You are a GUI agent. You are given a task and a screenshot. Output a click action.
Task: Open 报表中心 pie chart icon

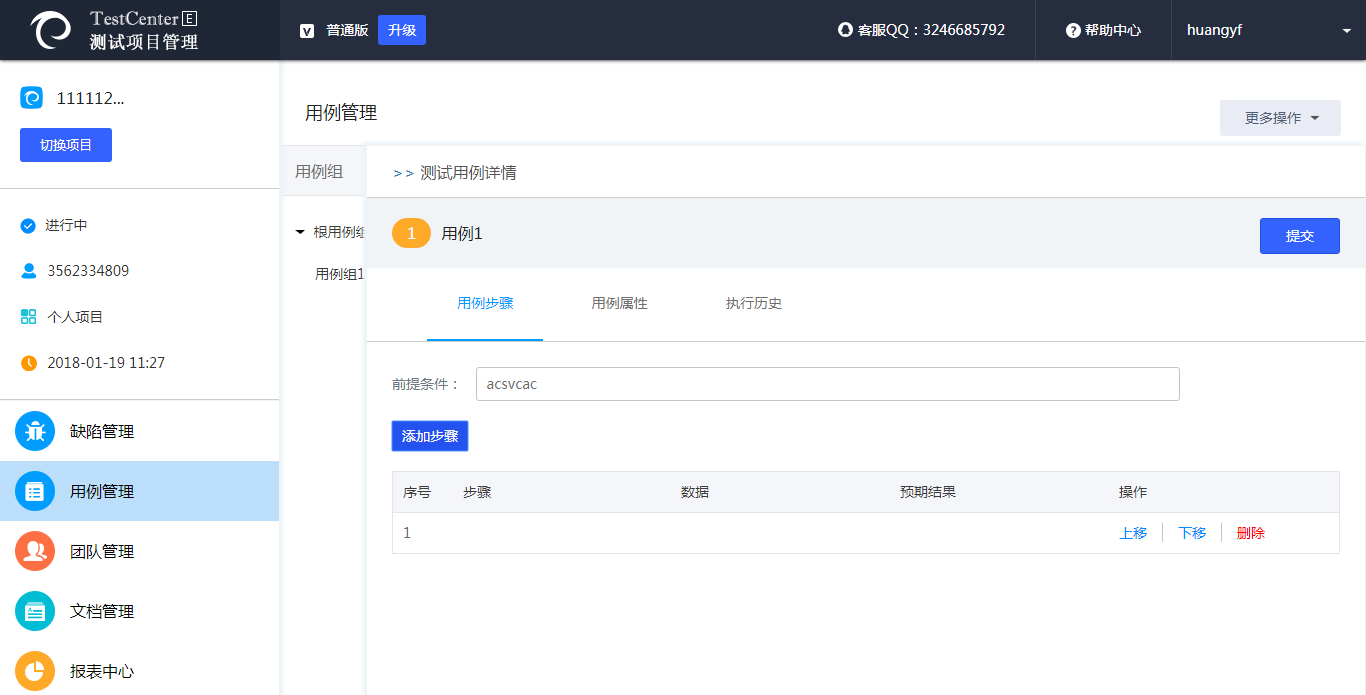click(35, 671)
